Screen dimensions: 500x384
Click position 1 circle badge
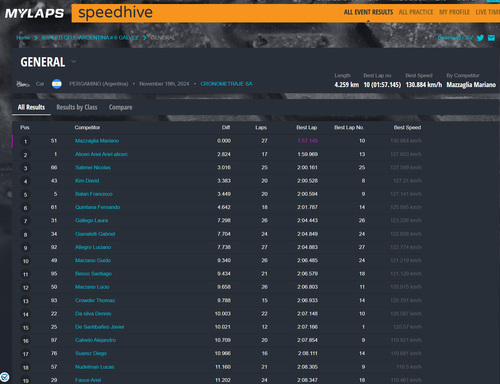tap(25, 141)
